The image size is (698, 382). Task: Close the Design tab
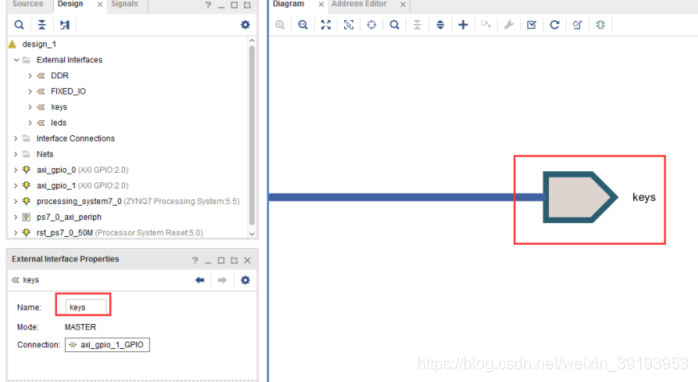click(x=100, y=4)
